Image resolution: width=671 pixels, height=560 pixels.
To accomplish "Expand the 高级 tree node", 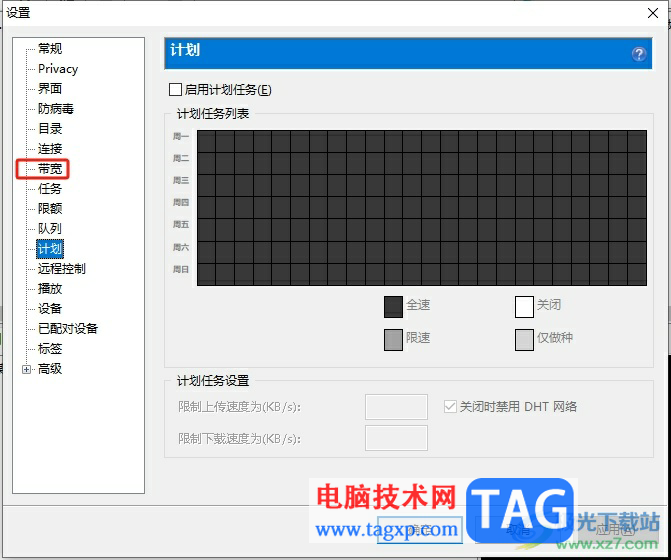I will pyautogui.click(x=27, y=369).
